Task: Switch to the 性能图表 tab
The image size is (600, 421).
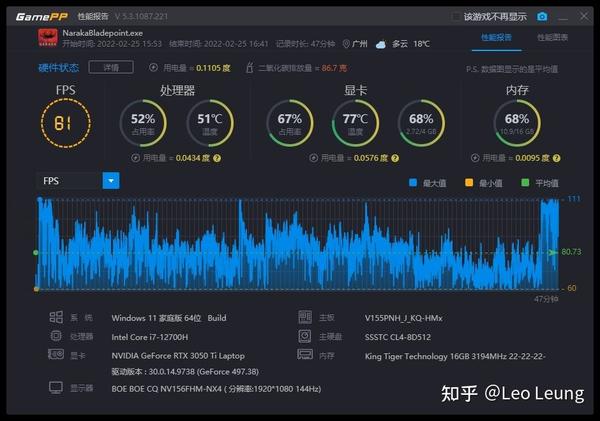Action: coord(553,38)
